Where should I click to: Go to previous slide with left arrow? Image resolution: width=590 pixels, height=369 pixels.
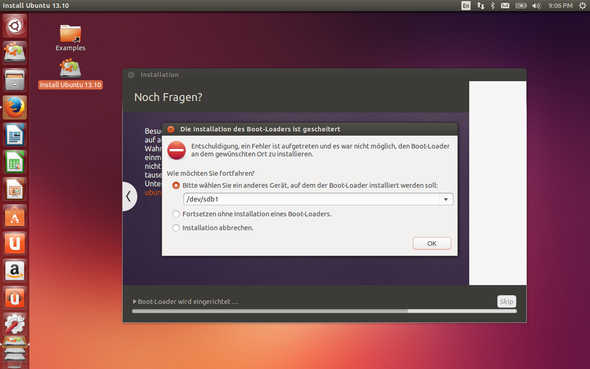pos(129,196)
